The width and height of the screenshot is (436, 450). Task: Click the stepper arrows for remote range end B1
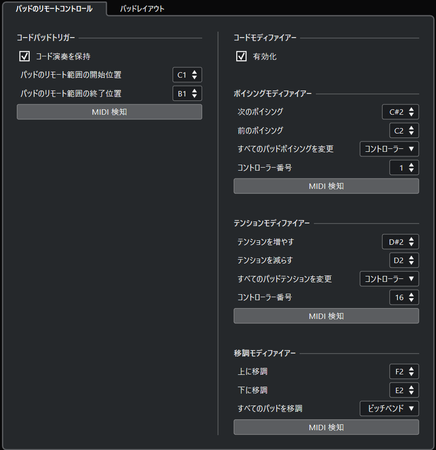coord(194,93)
